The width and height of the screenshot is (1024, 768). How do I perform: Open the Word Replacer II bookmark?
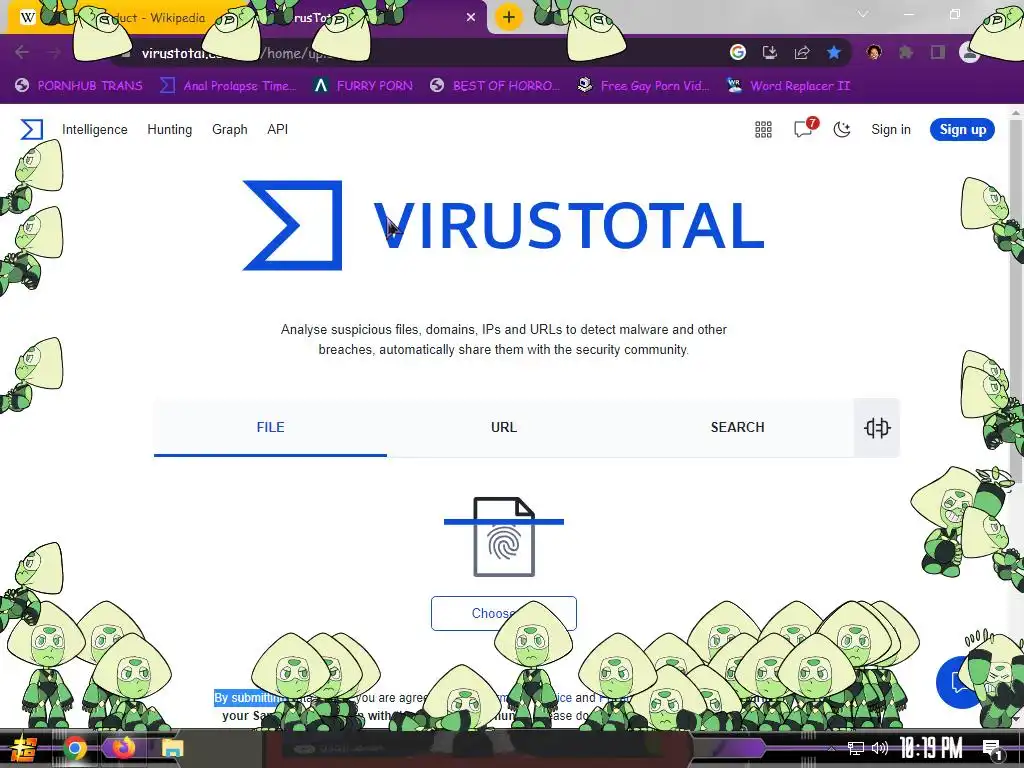789,86
